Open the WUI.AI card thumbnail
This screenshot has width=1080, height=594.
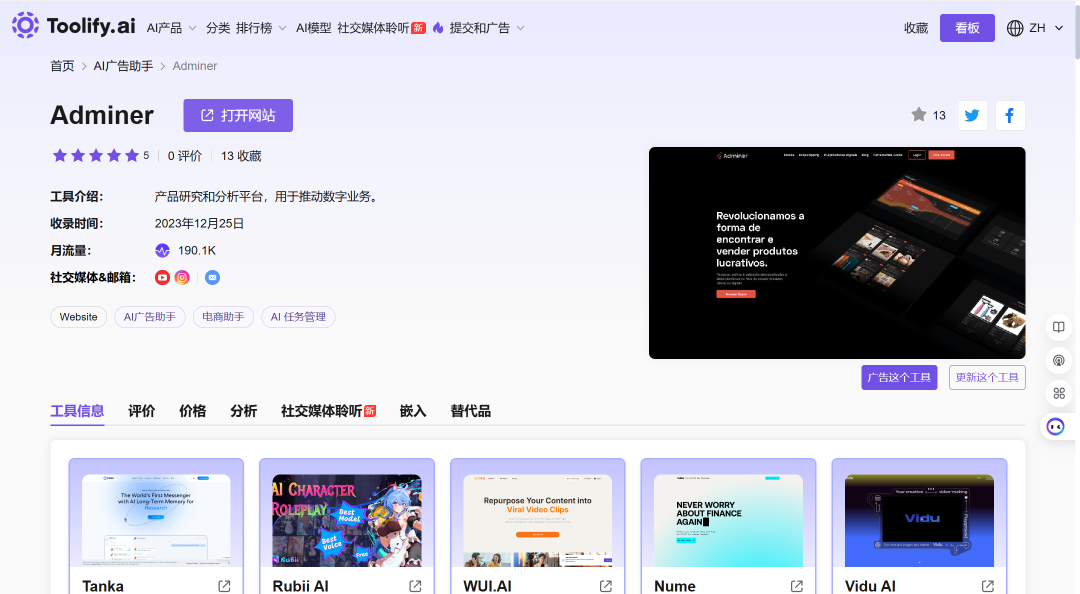coord(538,520)
